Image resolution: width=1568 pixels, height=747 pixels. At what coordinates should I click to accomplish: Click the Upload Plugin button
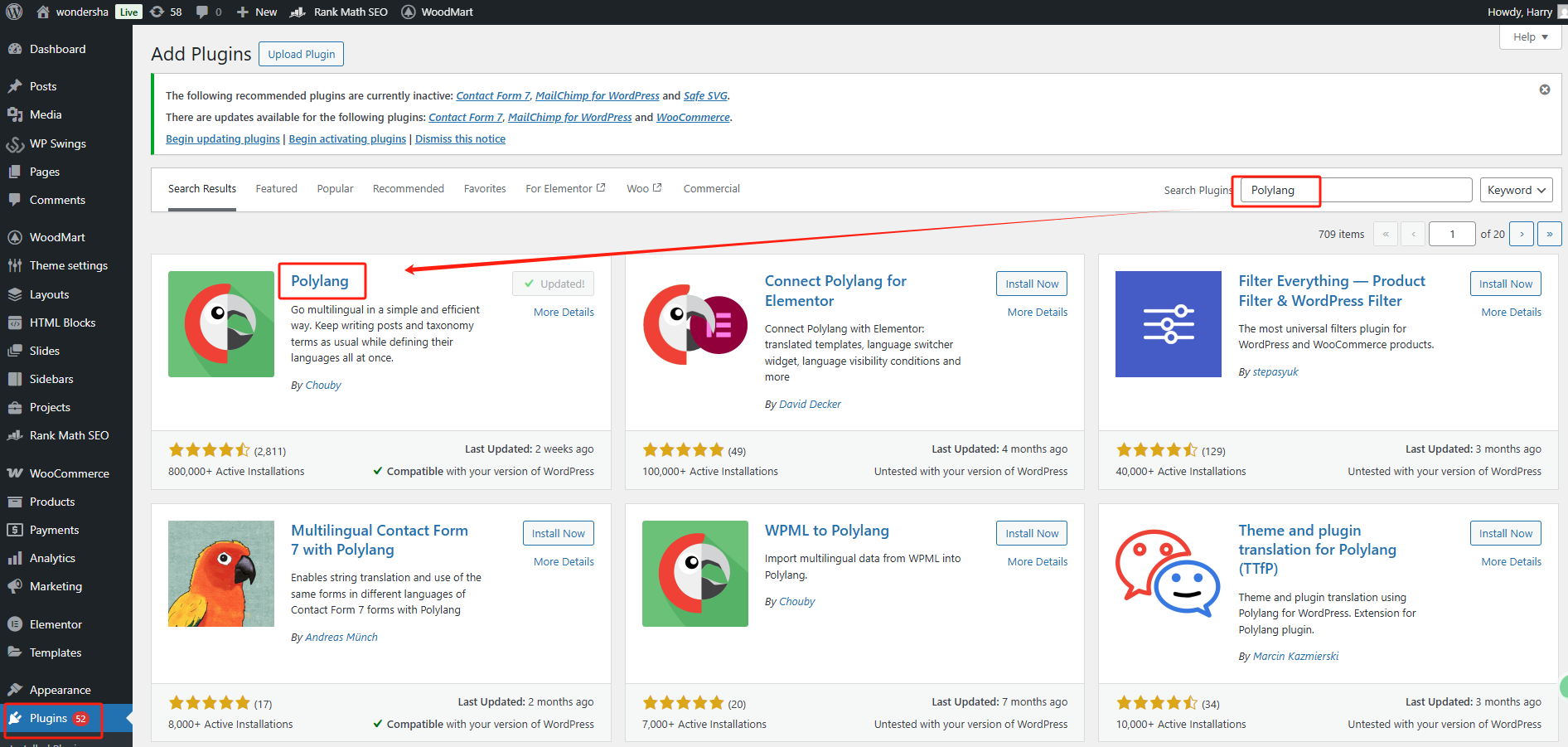[301, 54]
